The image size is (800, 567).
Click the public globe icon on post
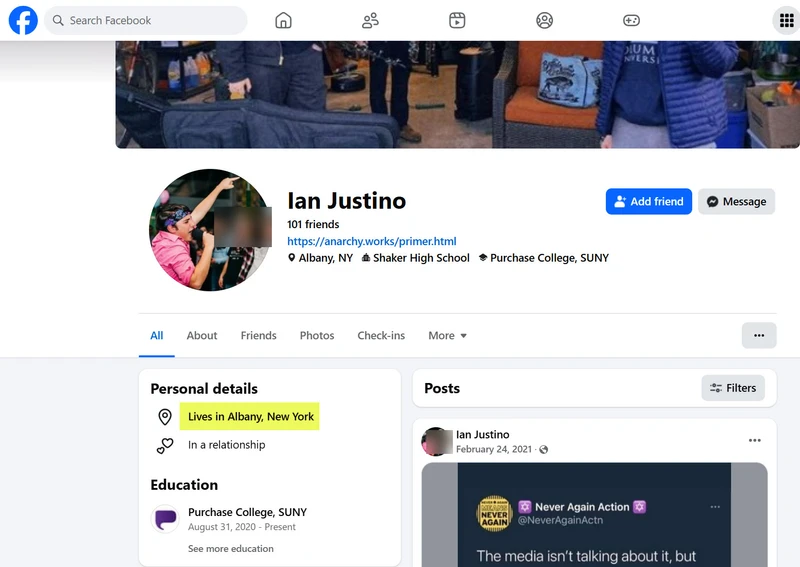[x=544, y=450]
